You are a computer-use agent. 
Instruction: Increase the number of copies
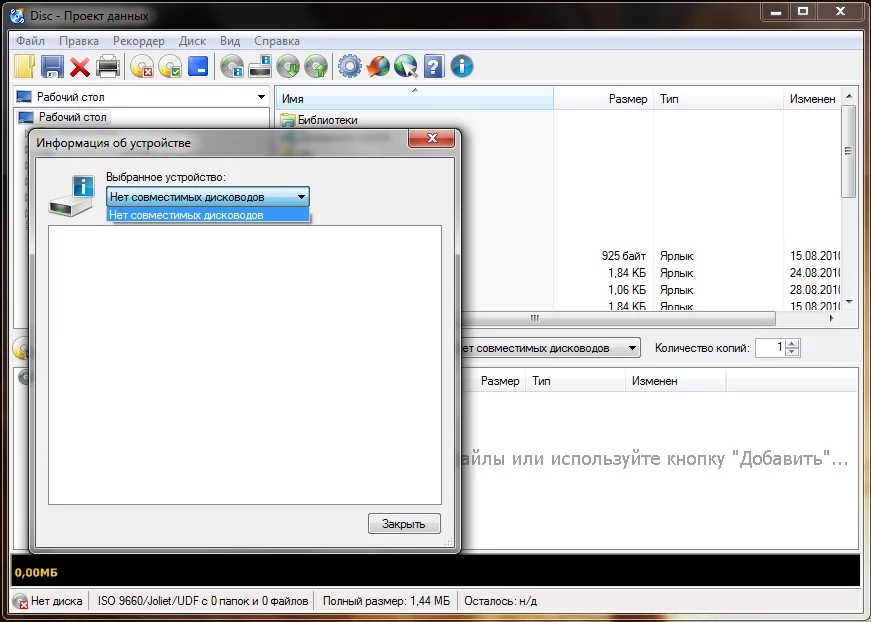pyautogui.click(x=793, y=343)
